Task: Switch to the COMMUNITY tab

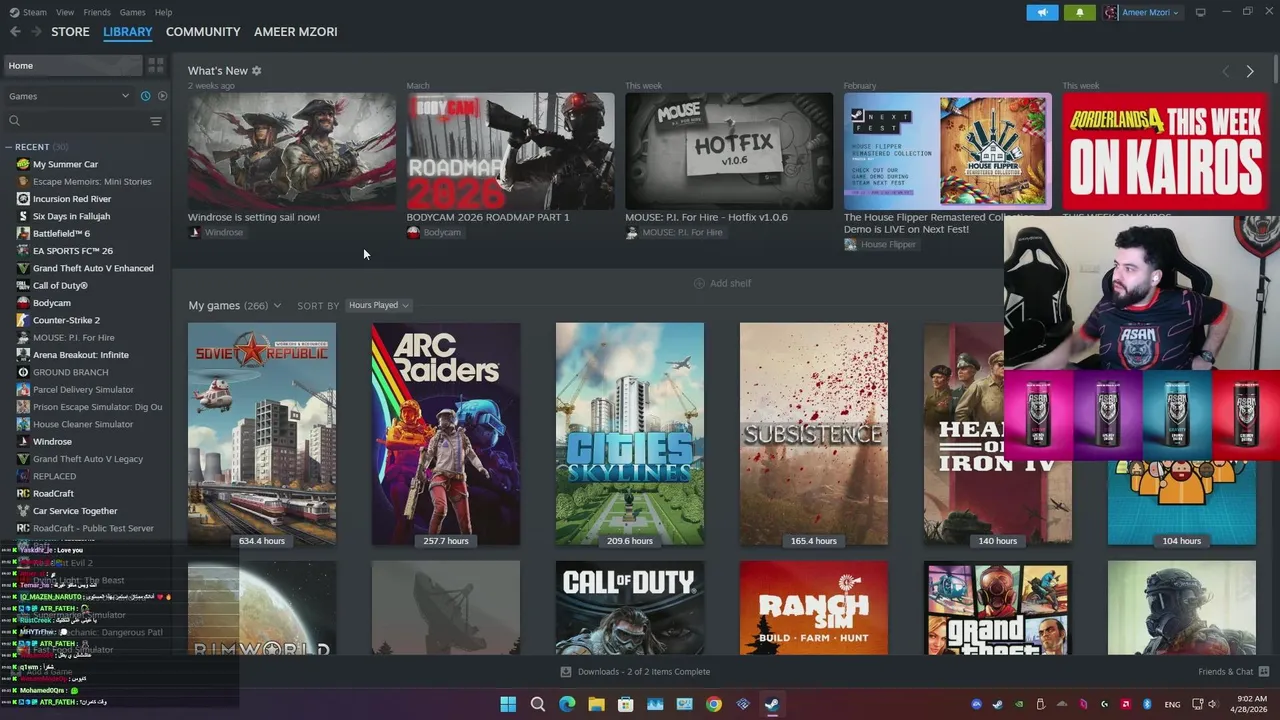Action: pos(203,32)
